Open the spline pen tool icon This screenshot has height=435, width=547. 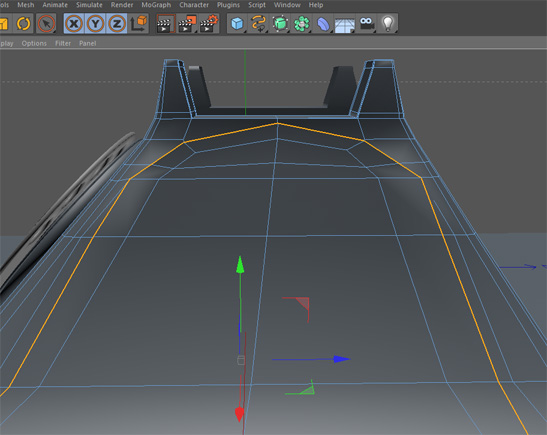point(258,24)
